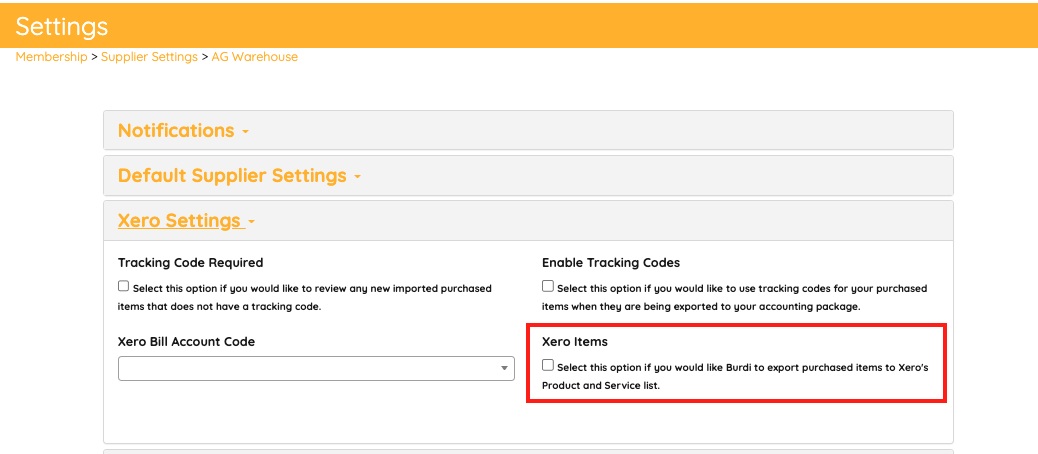Open Supplier Settings breadcrumb link
The width and height of the screenshot is (1038, 454).
point(149,57)
